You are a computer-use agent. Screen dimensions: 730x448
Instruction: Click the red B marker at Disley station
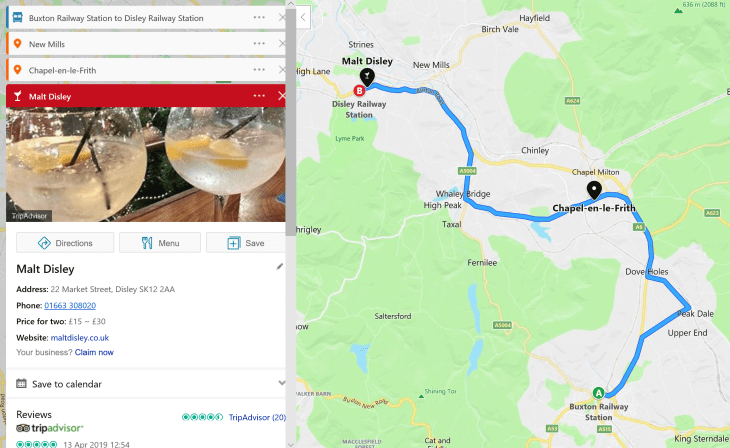pos(359,91)
